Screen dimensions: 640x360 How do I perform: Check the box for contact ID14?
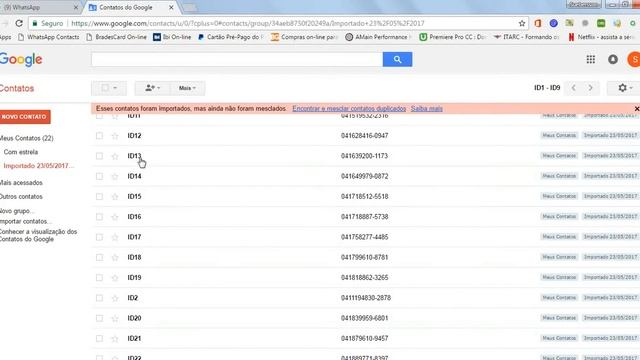[99, 176]
